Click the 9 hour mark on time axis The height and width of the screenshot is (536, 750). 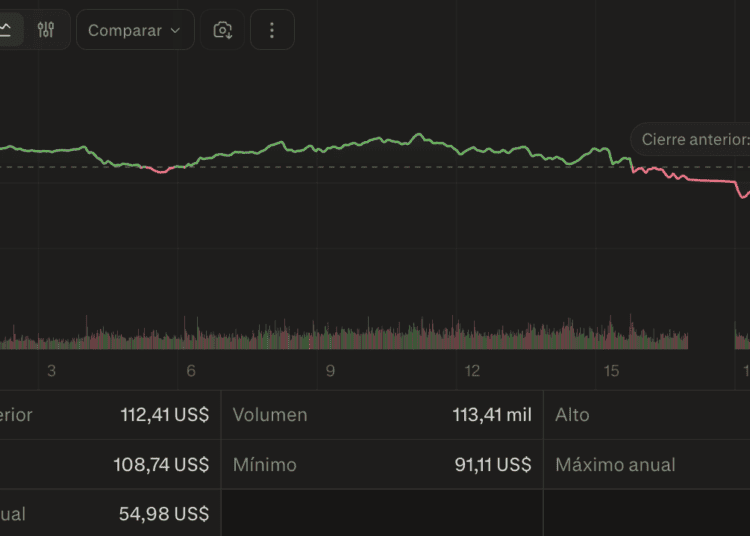(x=330, y=371)
